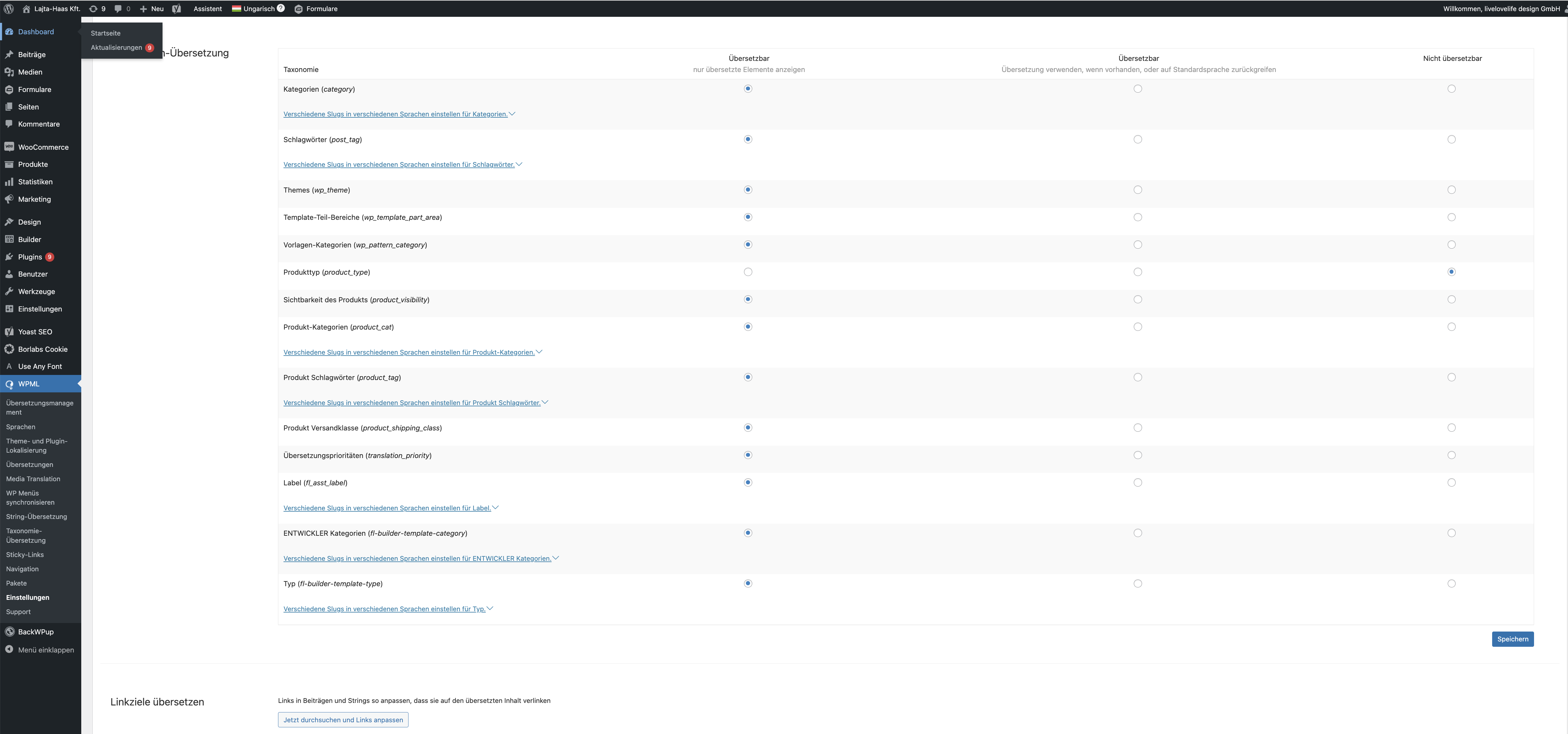Set Übersetzungsprioritäten to Nicht übersetzbar
The image size is (1568, 734).
point(1452,455)
